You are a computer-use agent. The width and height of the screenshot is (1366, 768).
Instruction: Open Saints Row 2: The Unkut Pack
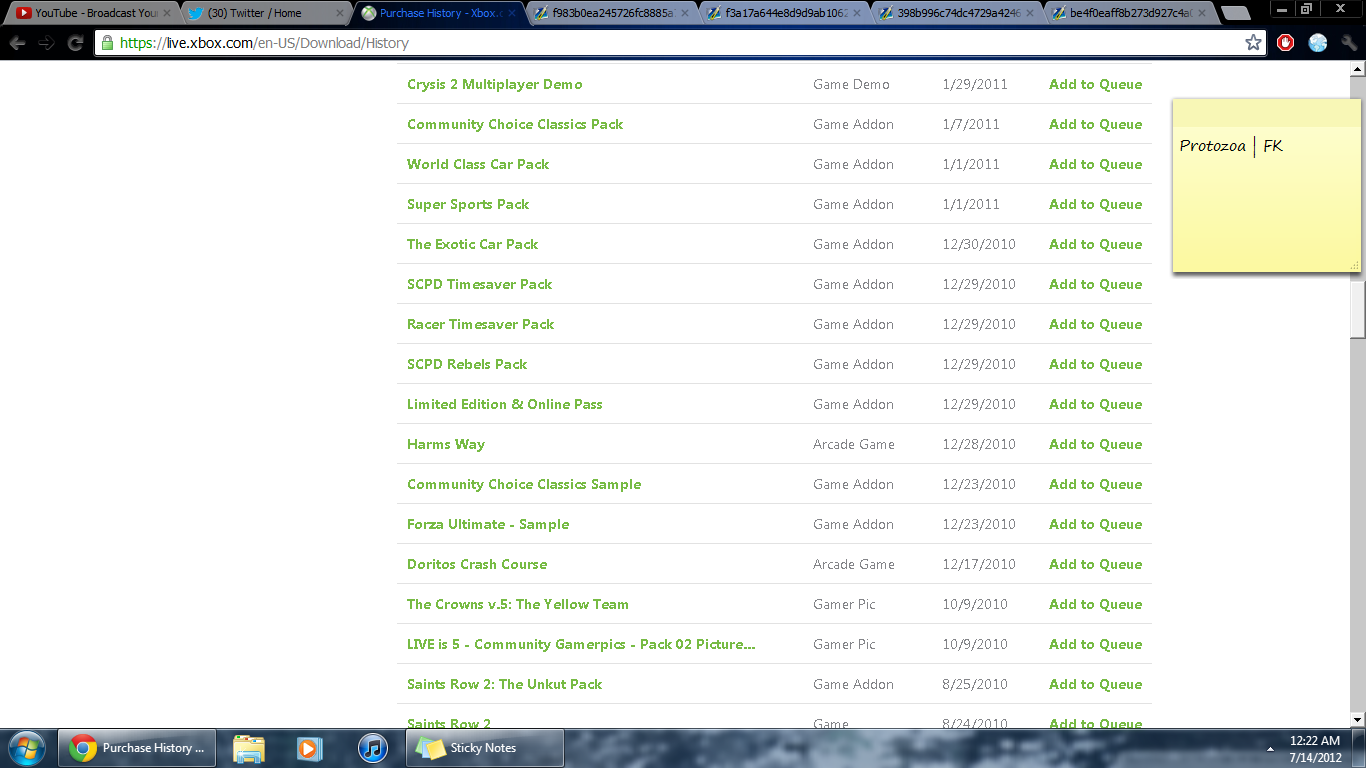[x=504, y=684]
